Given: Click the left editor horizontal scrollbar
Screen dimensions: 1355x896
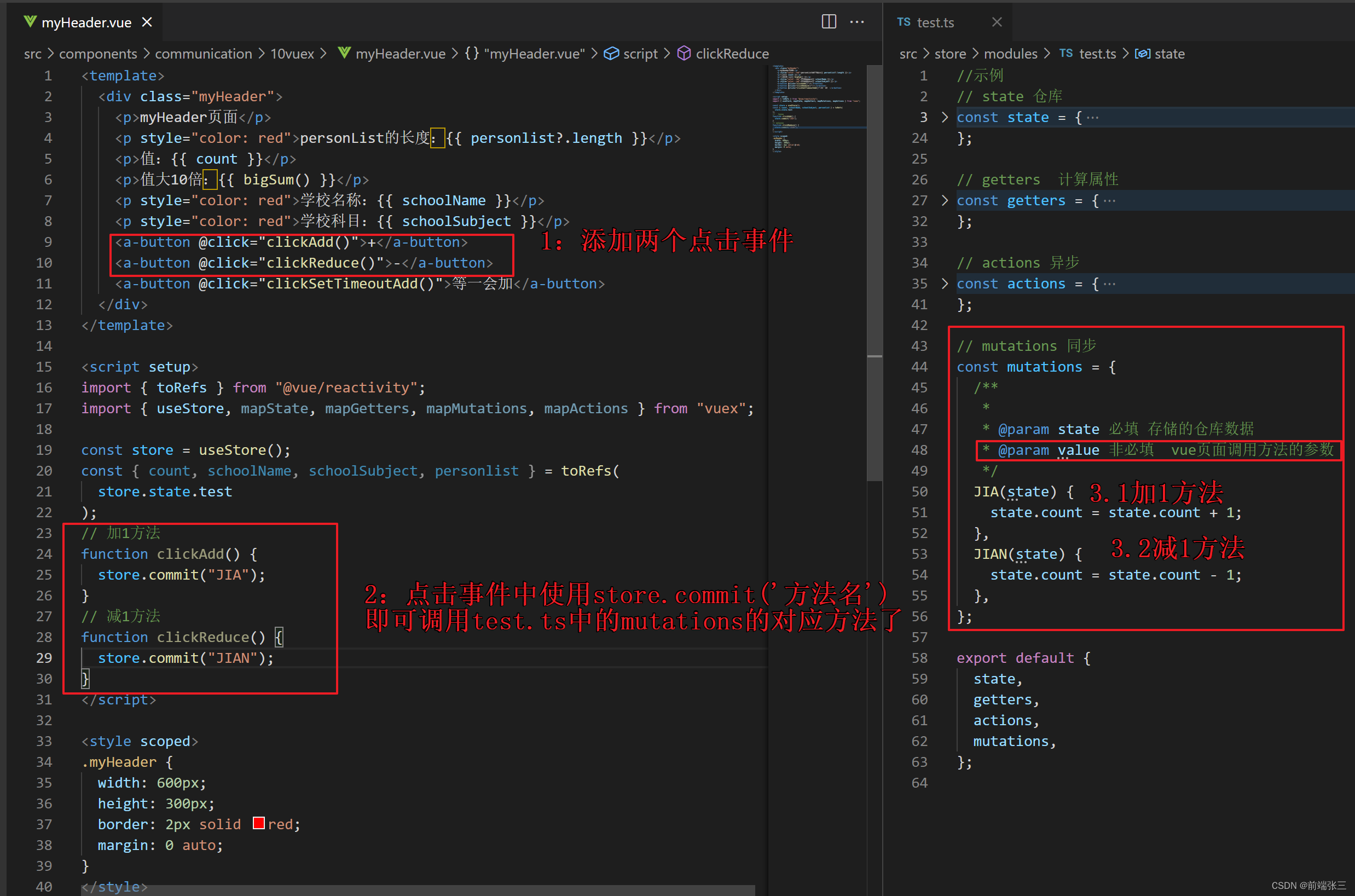Looking at the screenshot, I should pos(419,891).
